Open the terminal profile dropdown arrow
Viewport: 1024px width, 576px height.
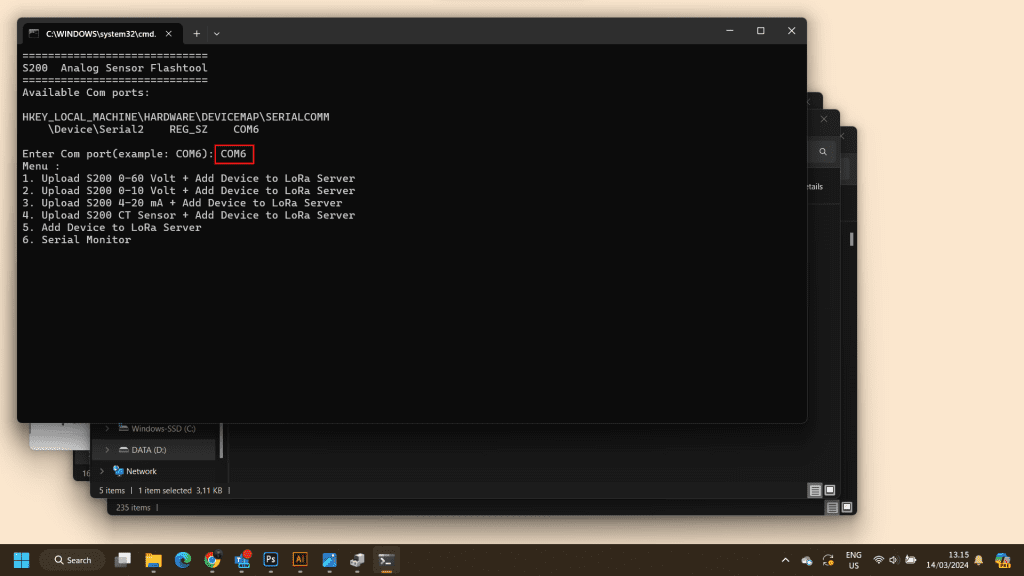217,33
